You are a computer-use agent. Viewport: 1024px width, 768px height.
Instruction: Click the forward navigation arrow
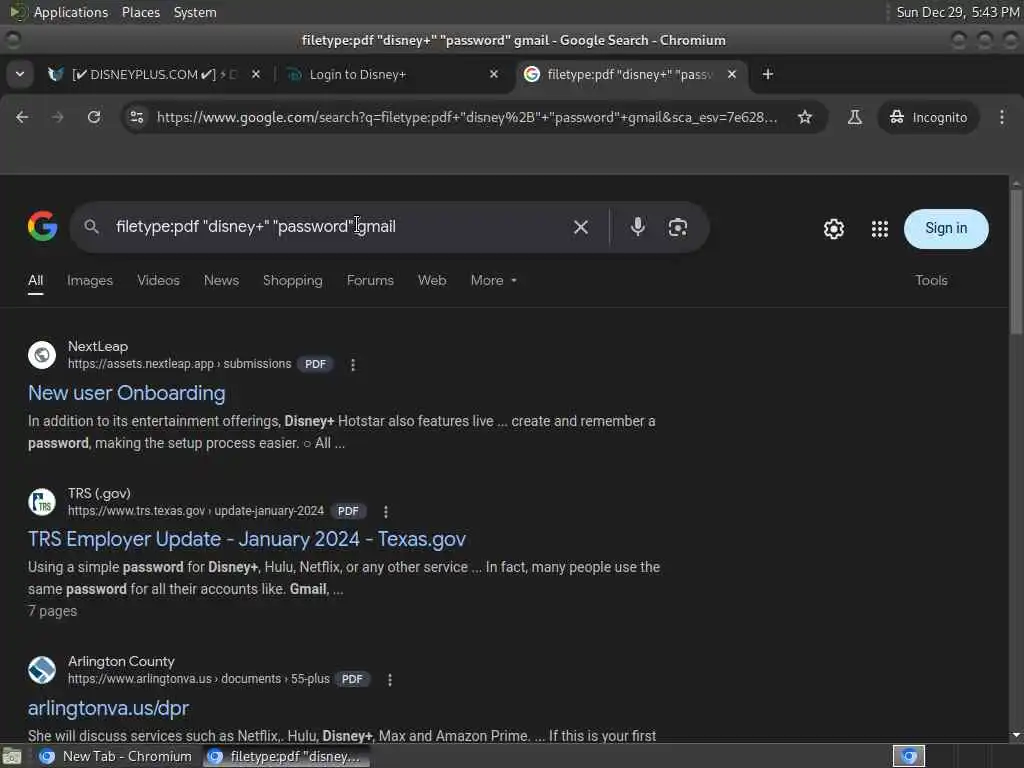click(x=57, y=118)
